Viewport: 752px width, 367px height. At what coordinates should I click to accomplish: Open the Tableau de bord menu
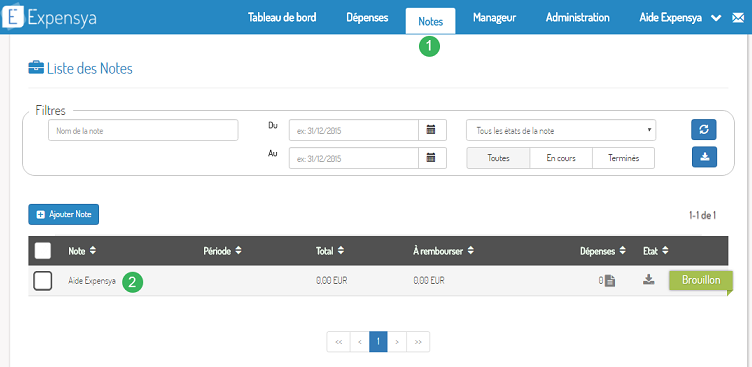point(282,18)
